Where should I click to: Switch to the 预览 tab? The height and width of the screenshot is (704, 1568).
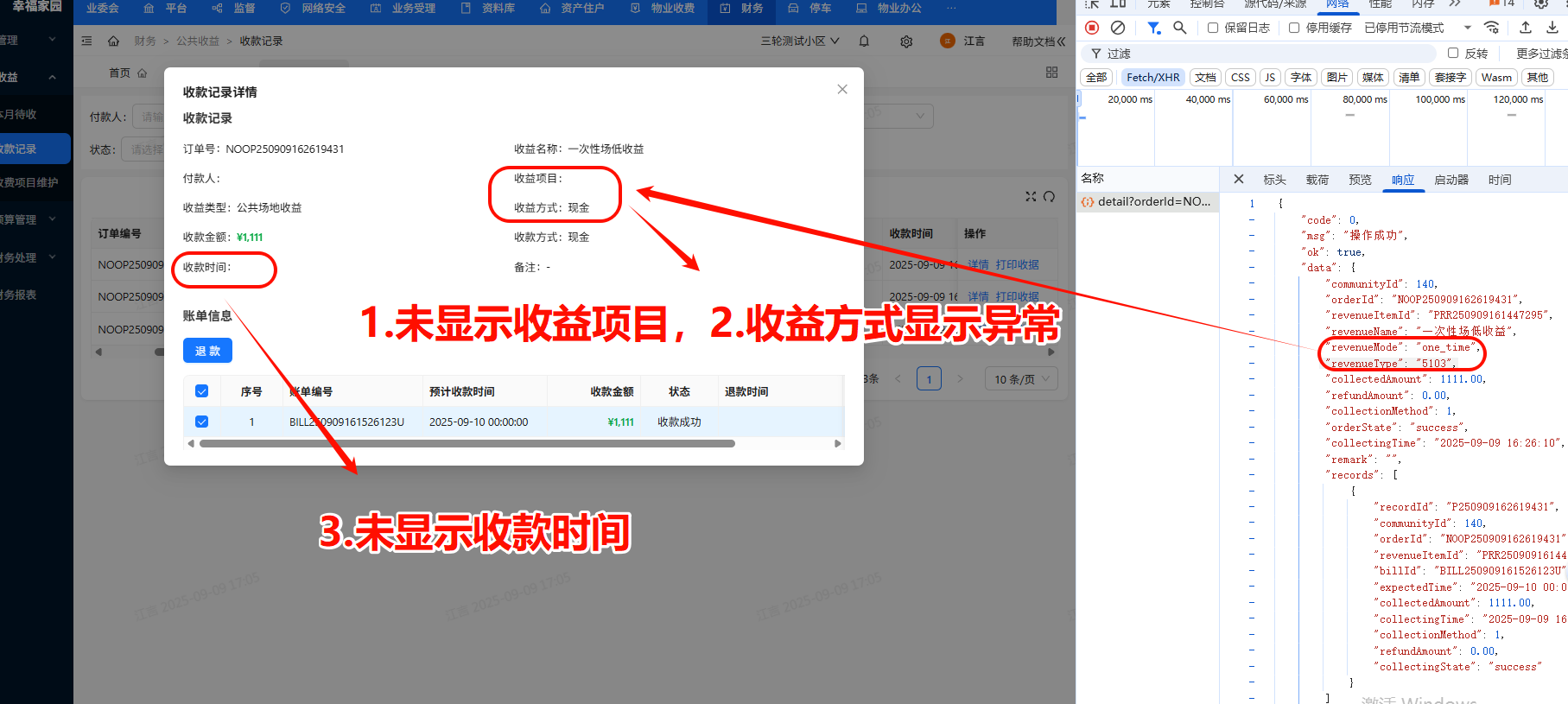pyautogui.click(x=1360, y=180)
